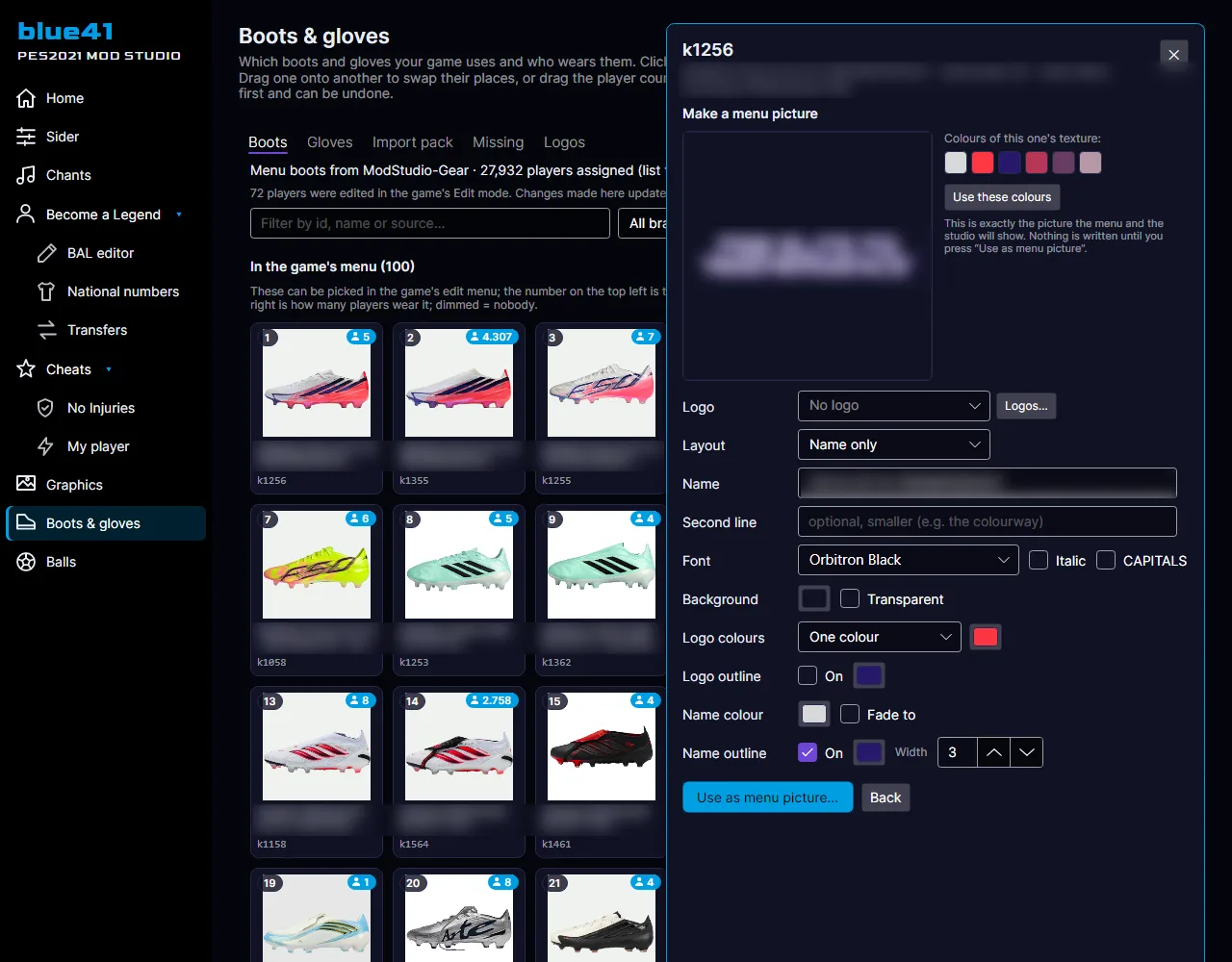Switch to the Logos tab
This screenshot has height=962, width=1232.
(x=564, y=142)
